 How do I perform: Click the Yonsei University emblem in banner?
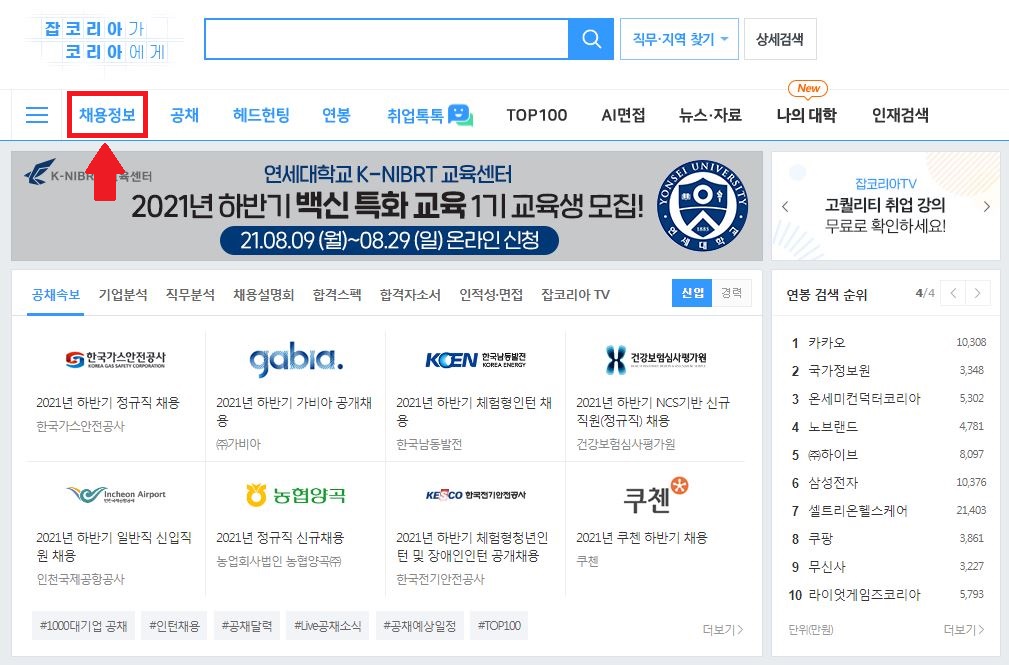pyautogui.click(x=703, y=205)
